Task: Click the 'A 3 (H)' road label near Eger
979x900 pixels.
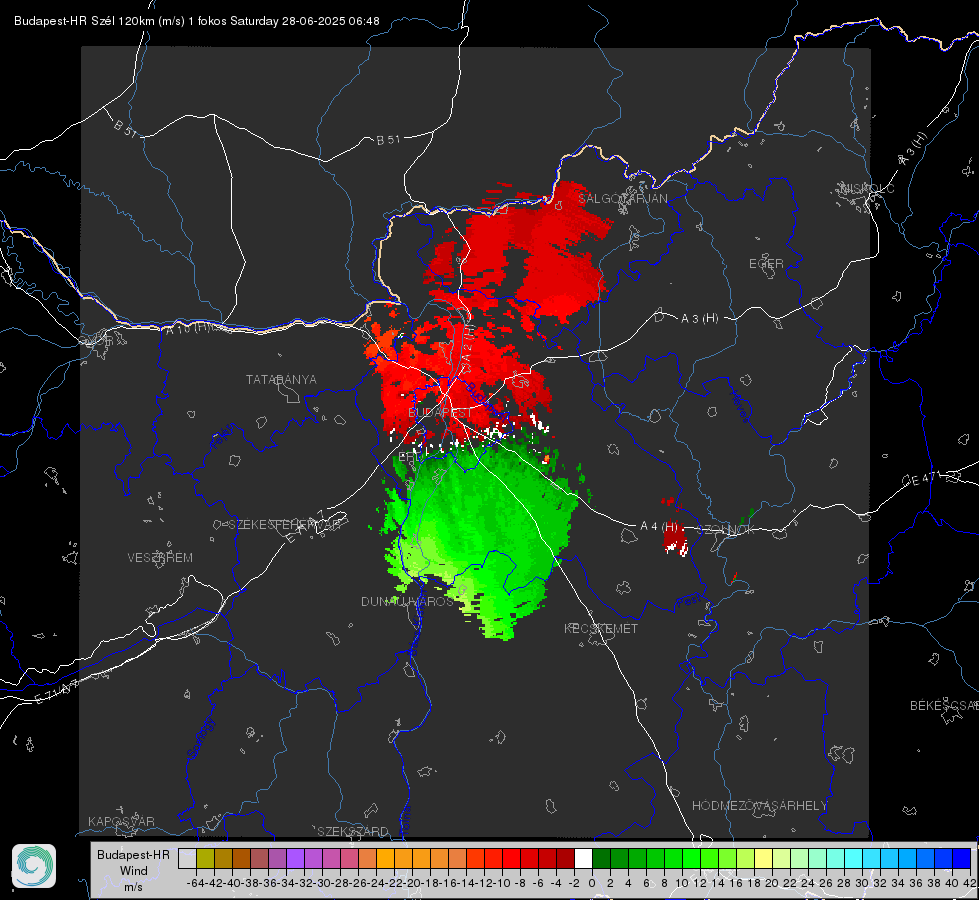Action: coord(699,319)
